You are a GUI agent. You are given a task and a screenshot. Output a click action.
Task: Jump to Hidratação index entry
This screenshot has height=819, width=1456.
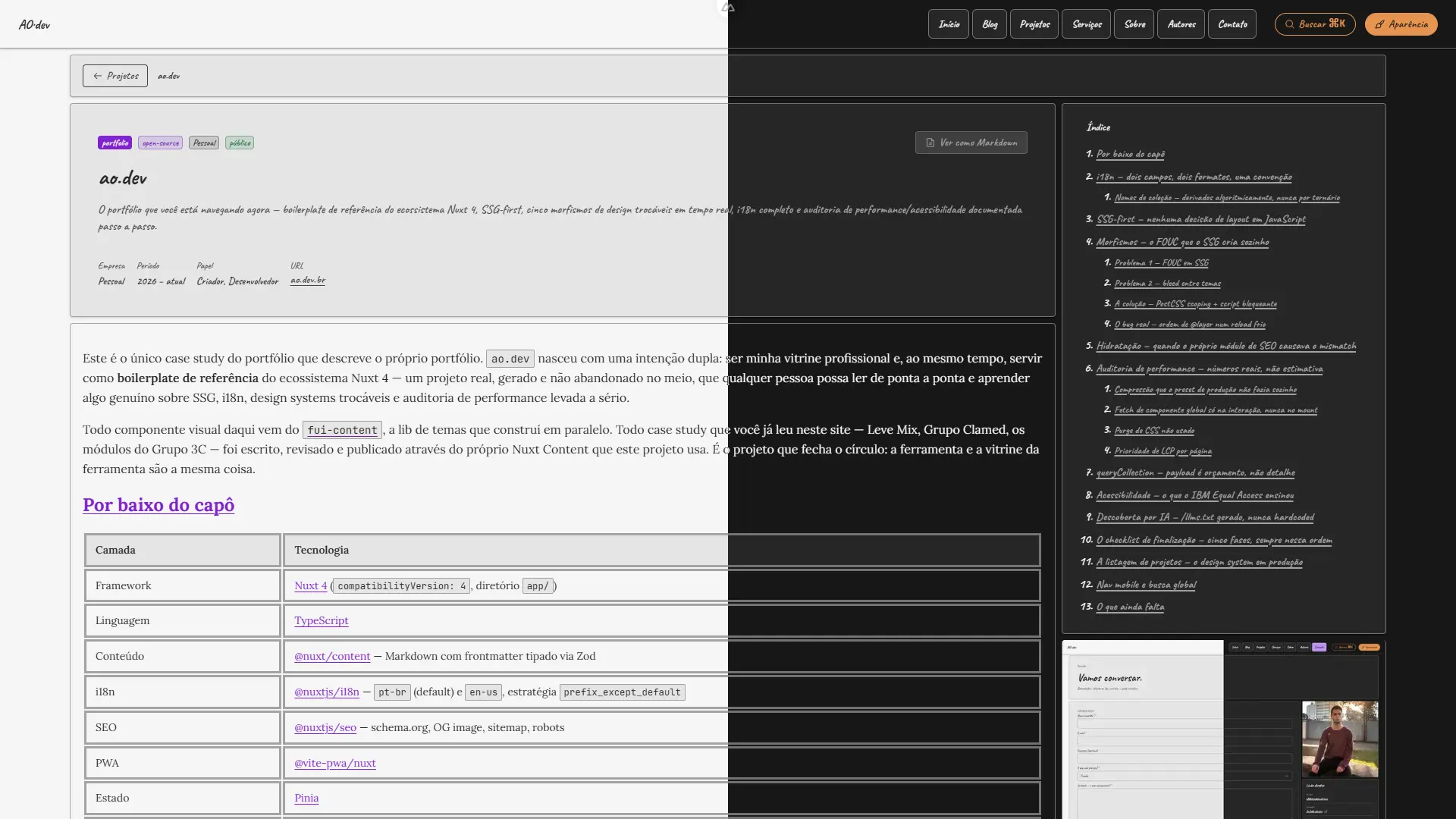(1226, 346)
